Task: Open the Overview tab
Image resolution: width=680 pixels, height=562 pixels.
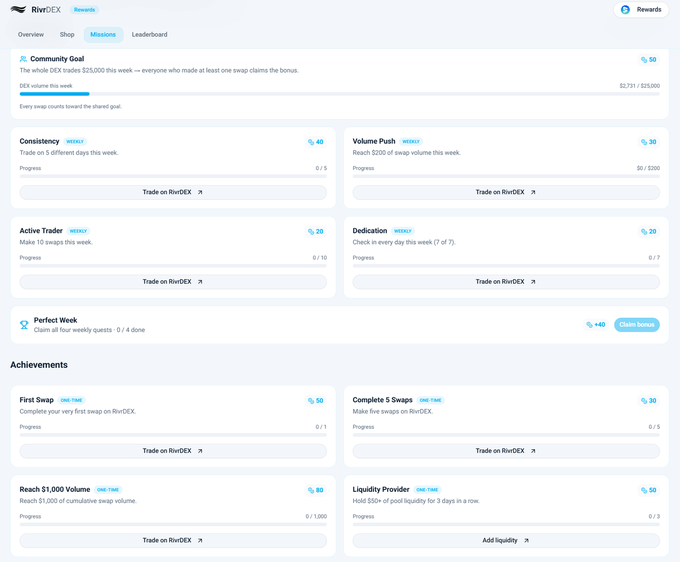Action: pyautogui.click(x=31, y=35)
